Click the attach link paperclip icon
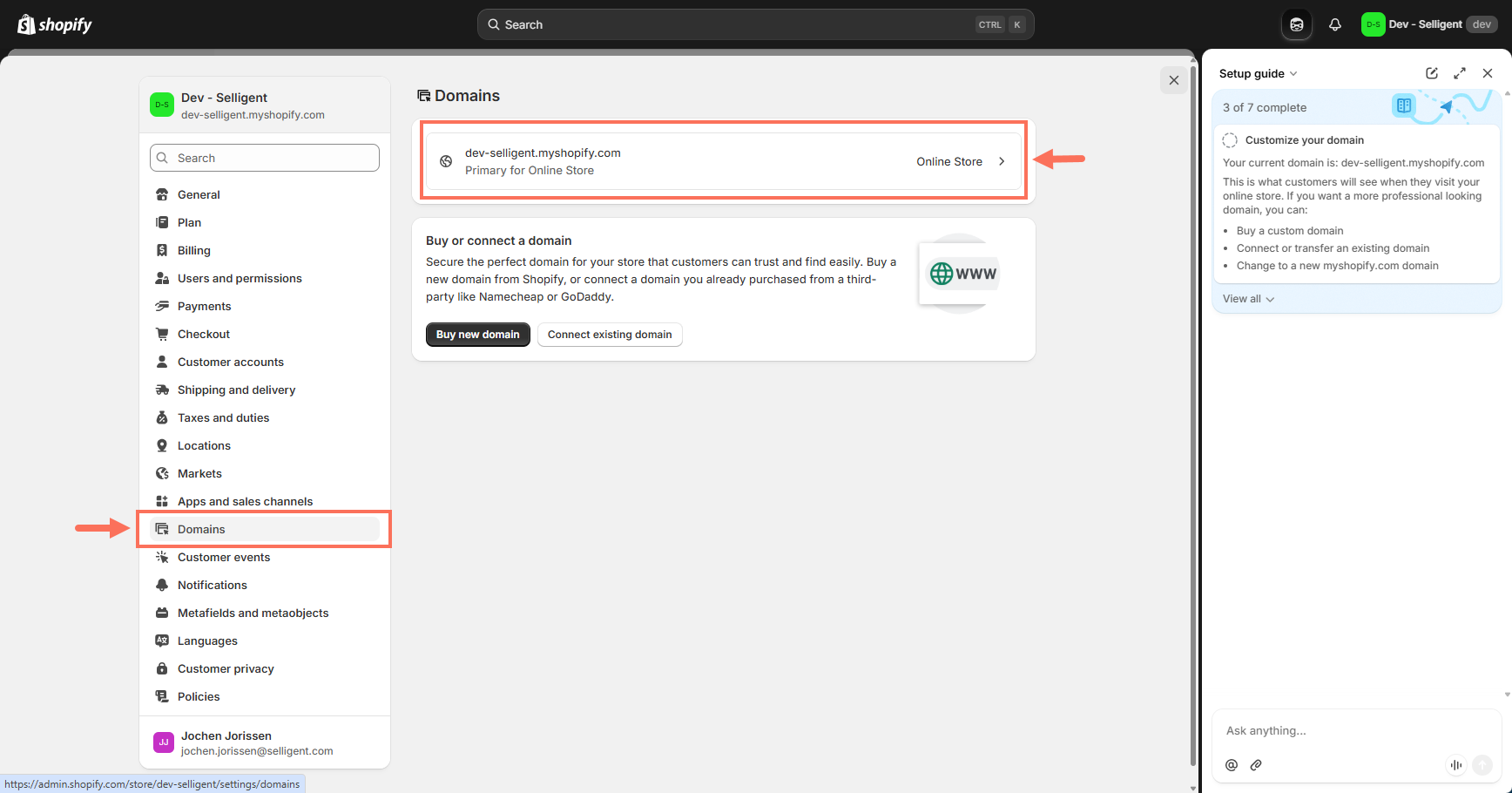Image resolution: width=1512 pixels, height=793 pixels. [1256, 765]
